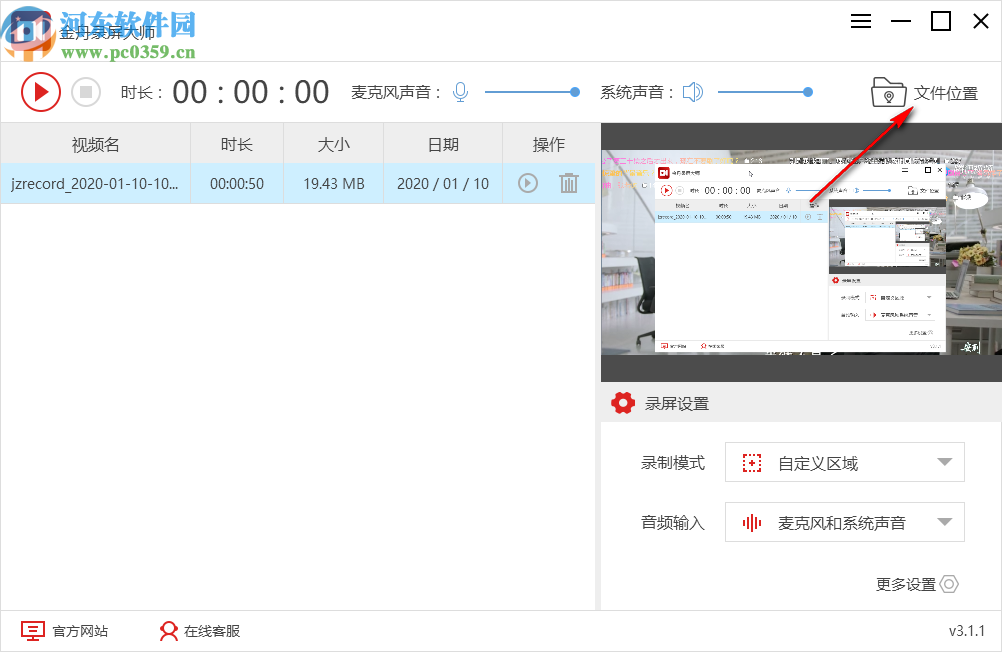Click the stop recording button
The height and width of the screenshot is (652, 1002).
(86, 91)
